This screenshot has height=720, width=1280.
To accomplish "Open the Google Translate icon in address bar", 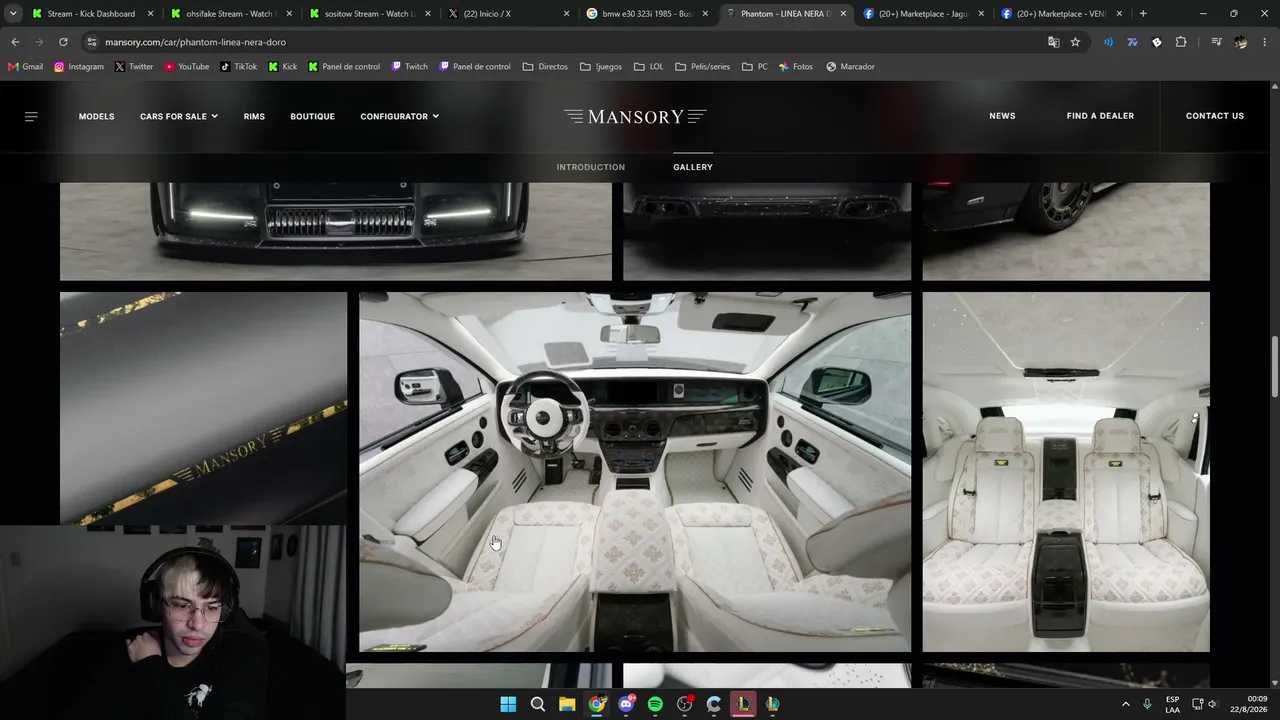I will 1053,42.
